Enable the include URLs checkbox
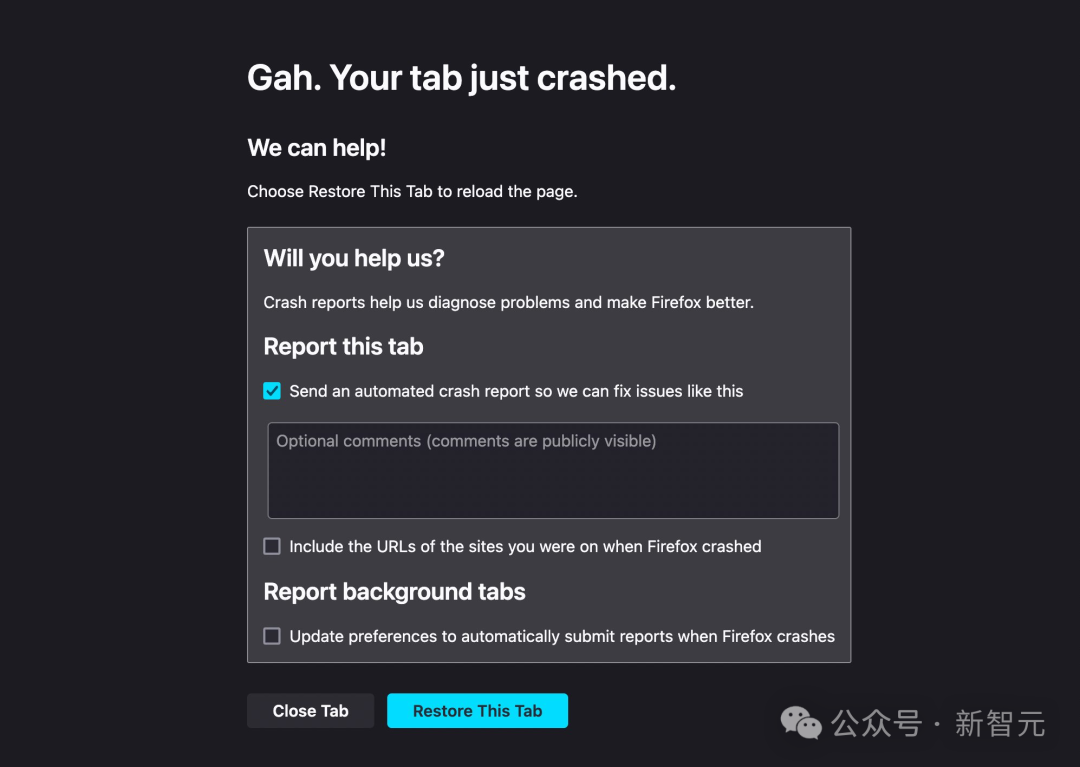 point(272,546)
